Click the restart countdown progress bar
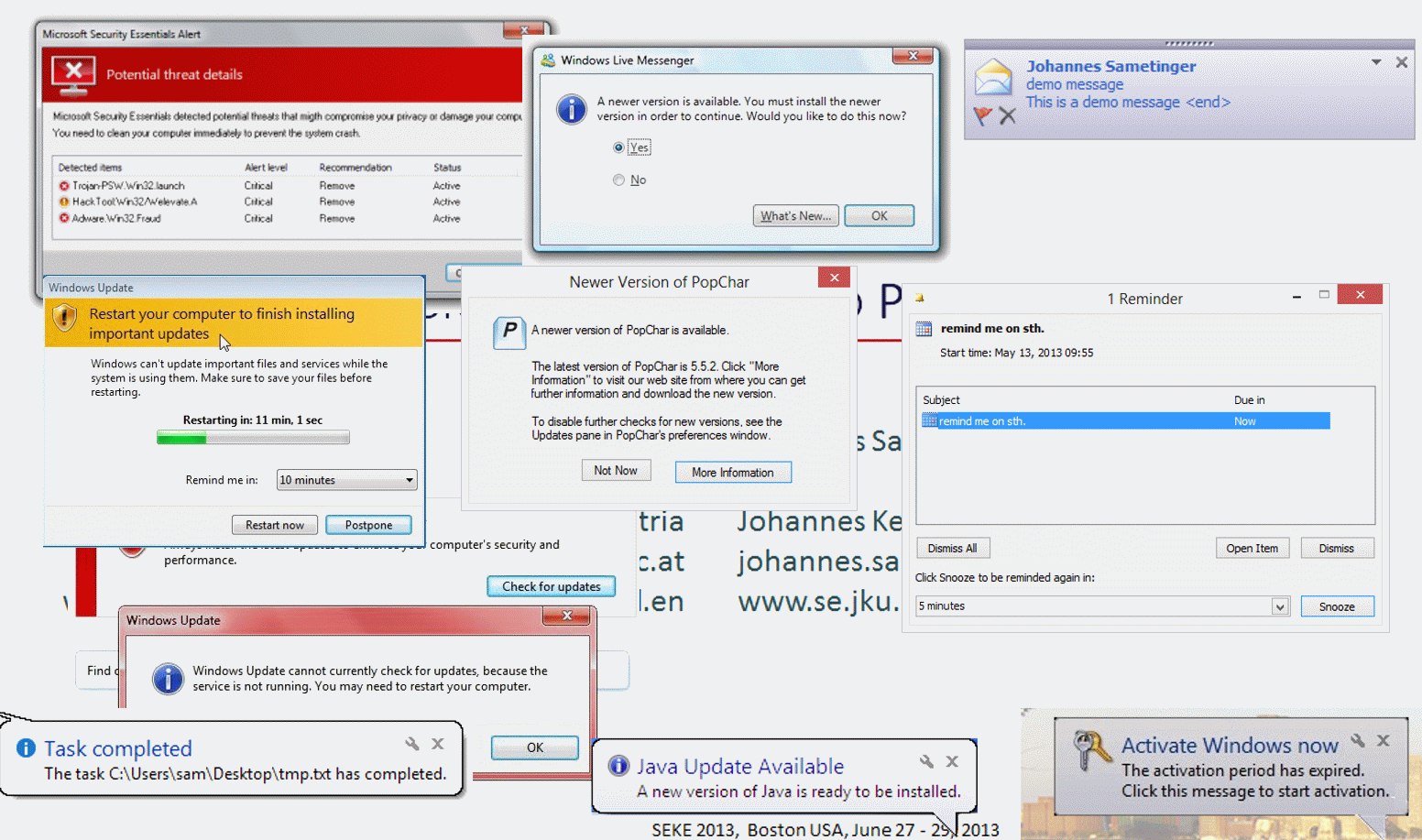Viewport: 1422px width, 840px height. [253, 438]
